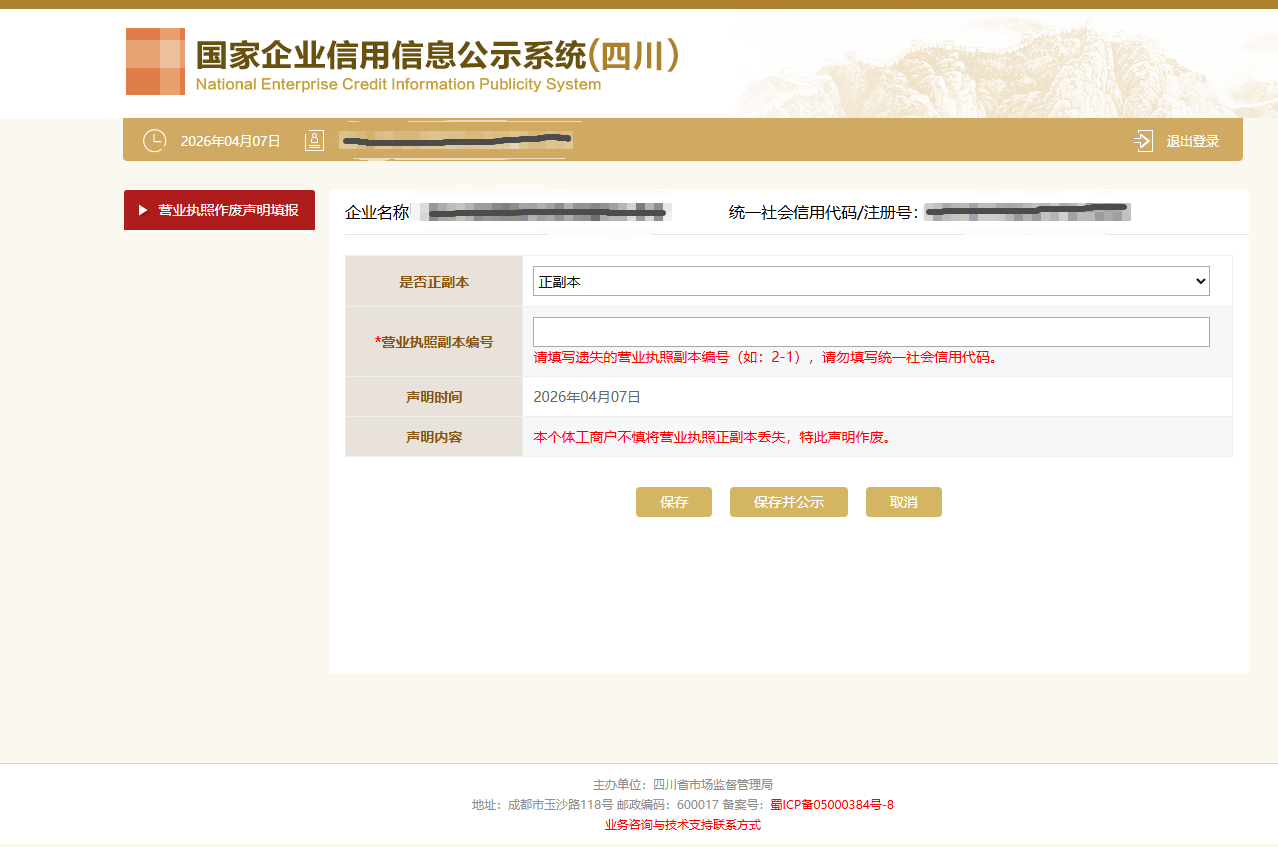1278x847 pixels.
Task: Click the 声明时间 date value 2026年04月07日
Action: 587,397
